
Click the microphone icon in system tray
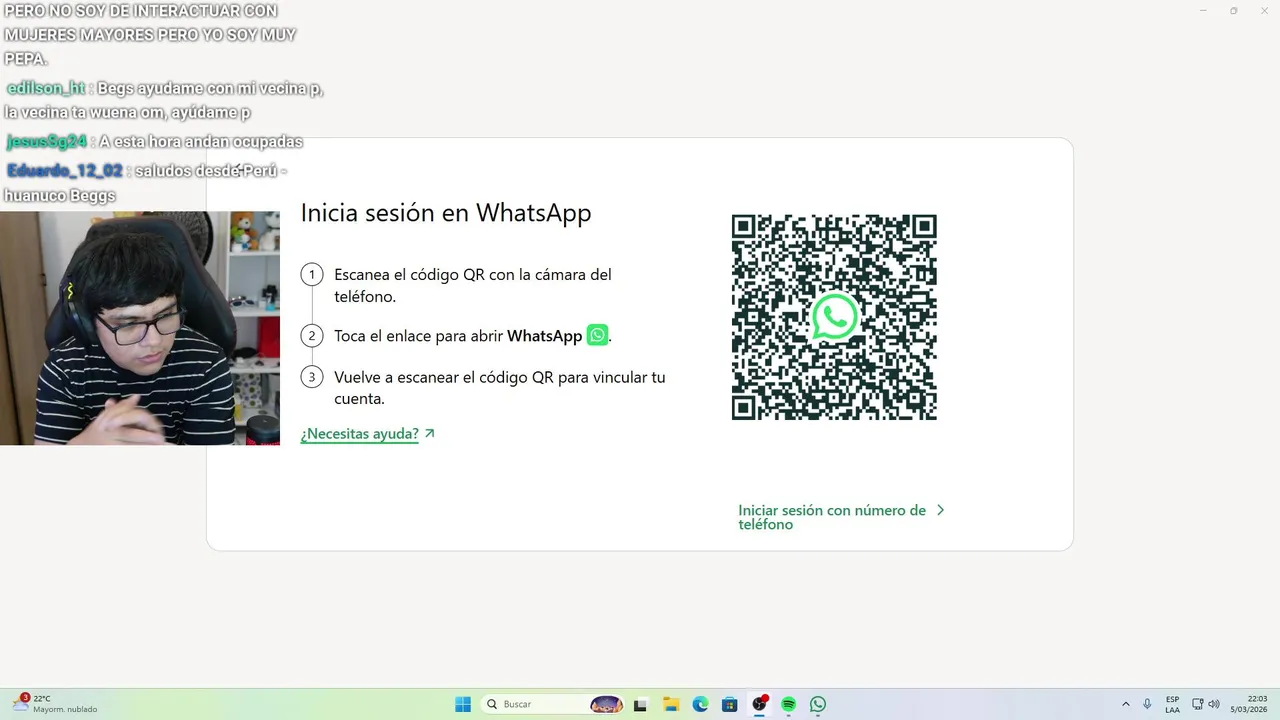[x=1147, y=704]
